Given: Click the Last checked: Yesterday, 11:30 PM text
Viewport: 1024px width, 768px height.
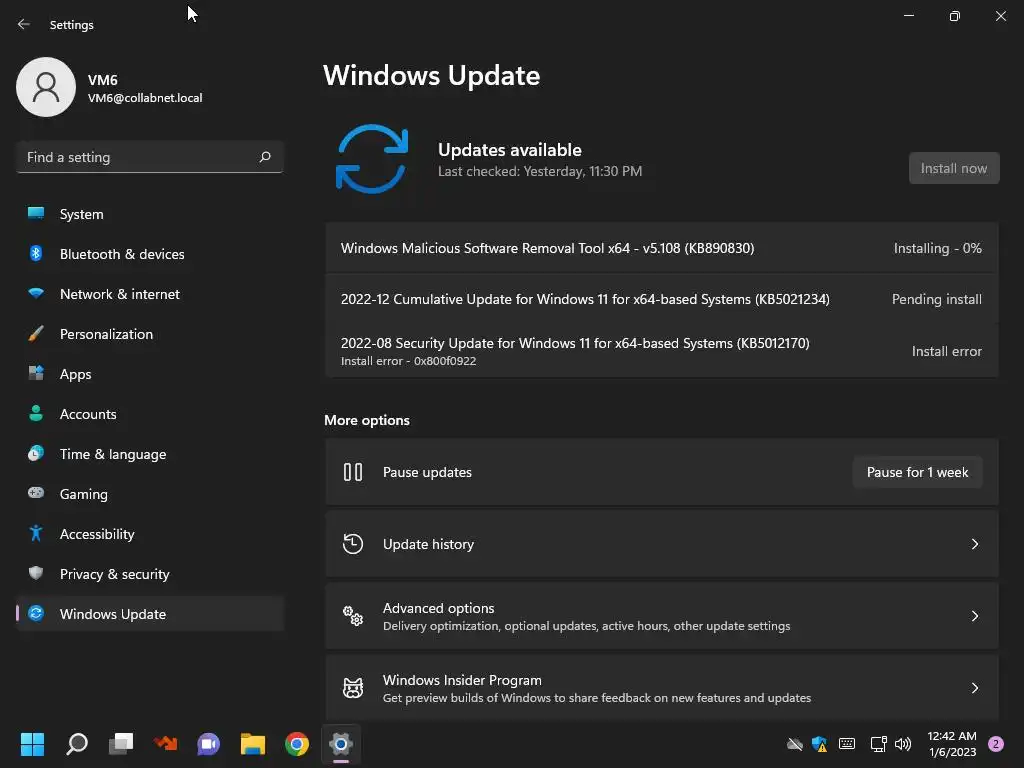Looking at the screenshot, I should 539,171.
